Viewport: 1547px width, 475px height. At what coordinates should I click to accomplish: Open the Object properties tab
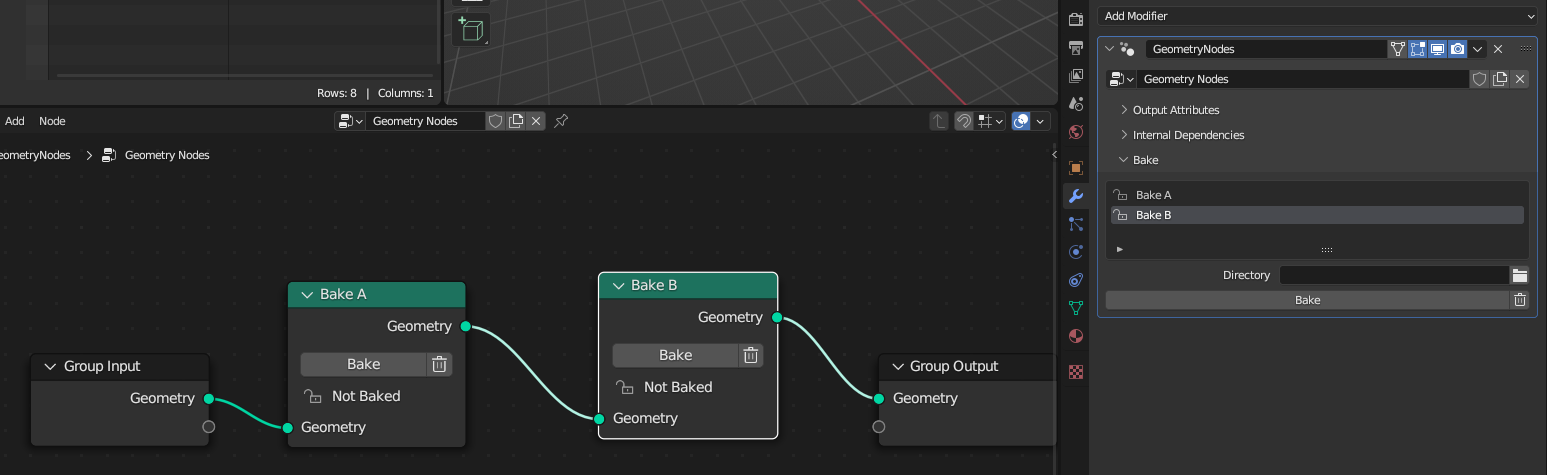coord(1076,168)
